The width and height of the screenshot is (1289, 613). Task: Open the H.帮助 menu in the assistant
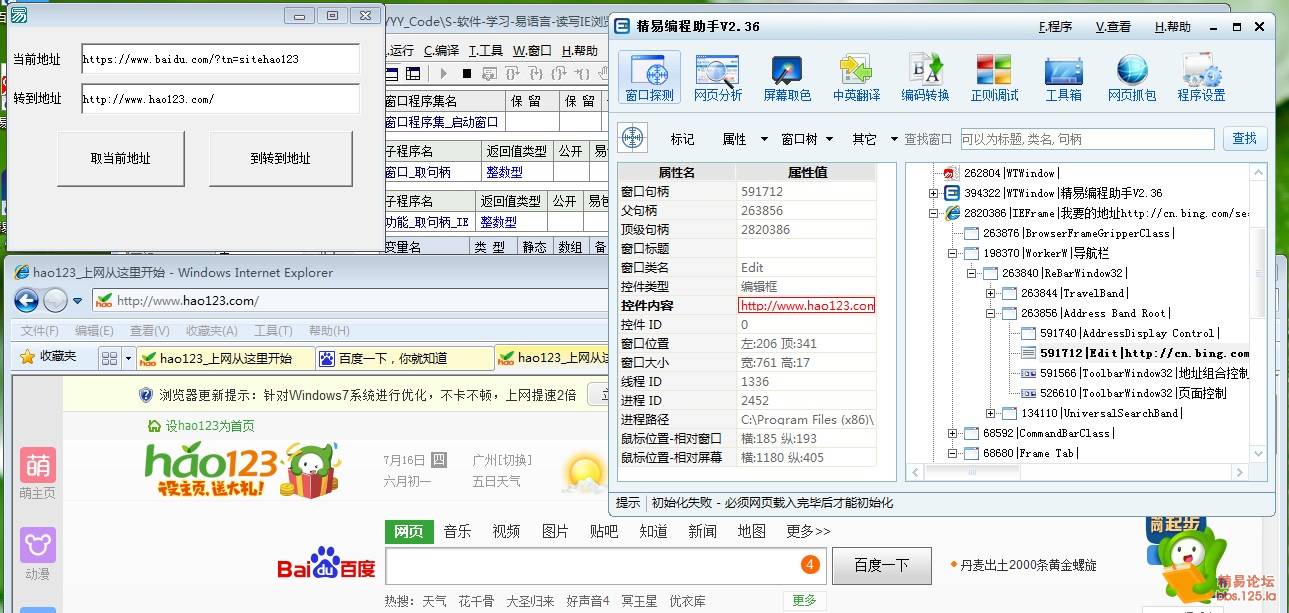[1172, 27]
